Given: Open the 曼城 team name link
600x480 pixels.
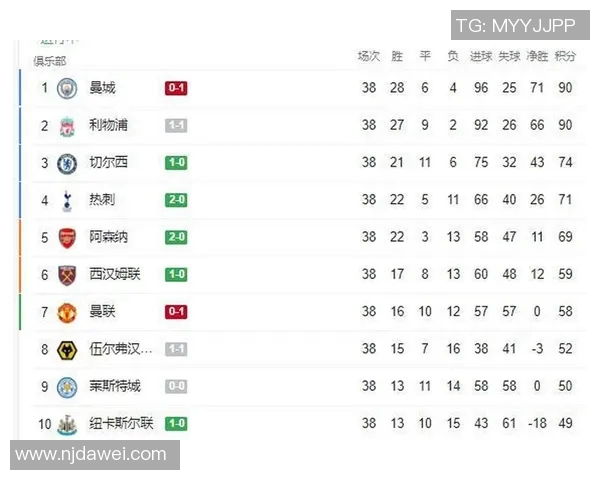Looking at the screenshot, I should pyautogui.click(x=102, y=88).
